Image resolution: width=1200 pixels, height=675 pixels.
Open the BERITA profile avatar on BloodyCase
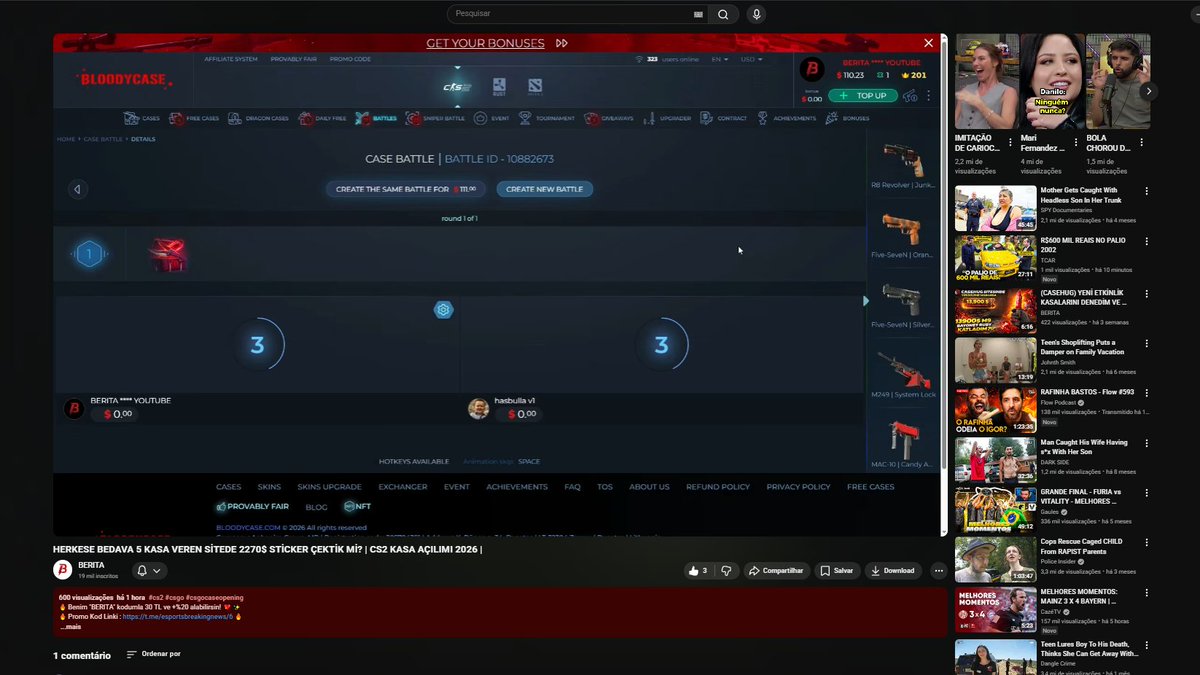point(813,70)
